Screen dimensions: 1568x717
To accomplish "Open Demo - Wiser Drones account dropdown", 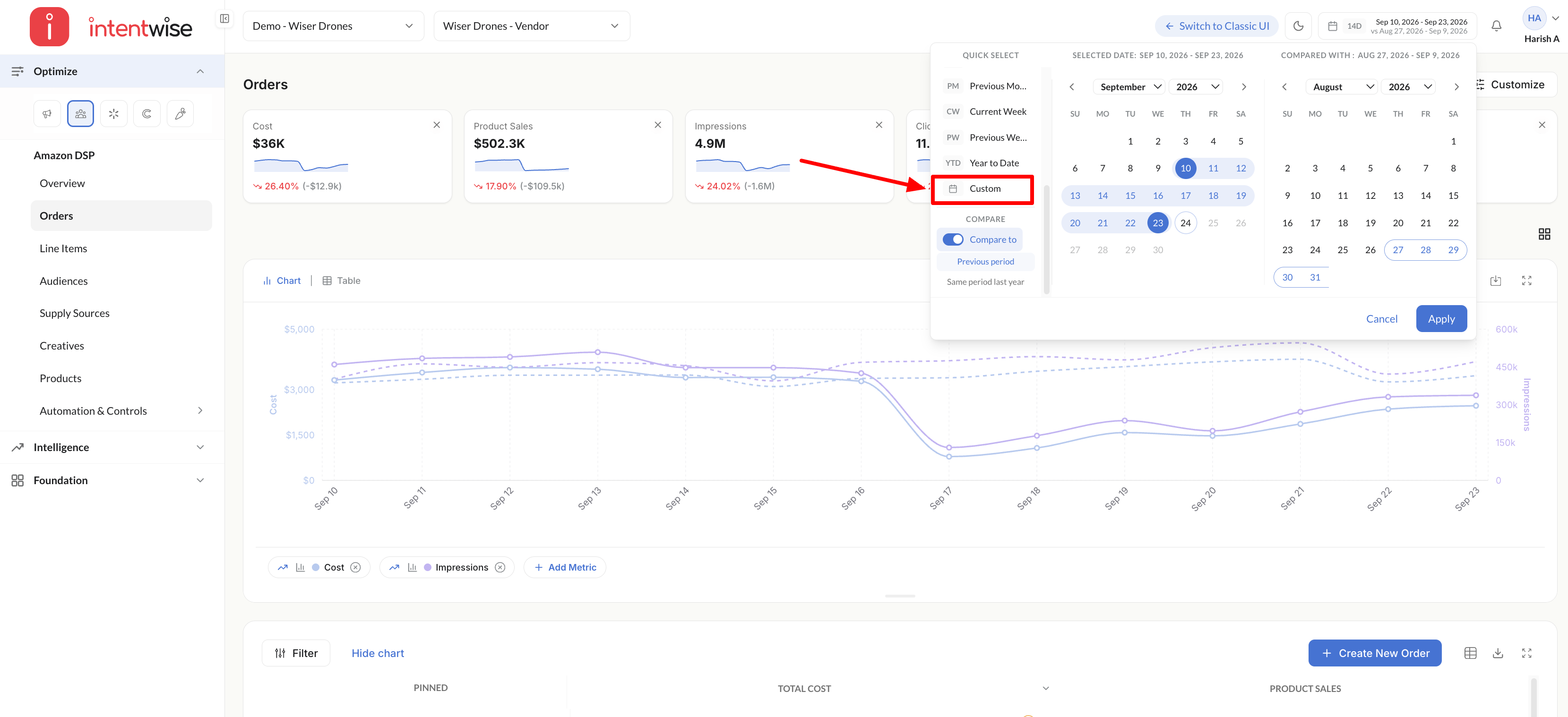I will click(x=333, y=26).
